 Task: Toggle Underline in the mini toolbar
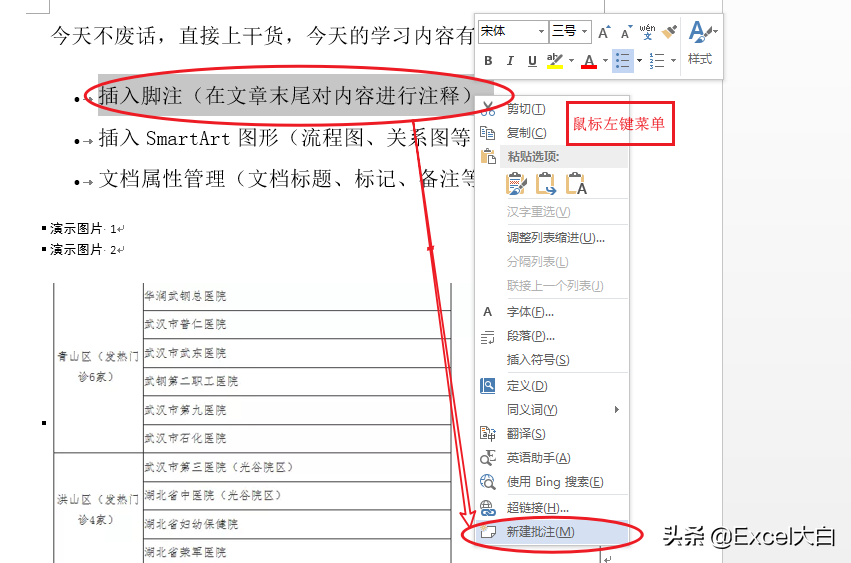pos(532,61)
